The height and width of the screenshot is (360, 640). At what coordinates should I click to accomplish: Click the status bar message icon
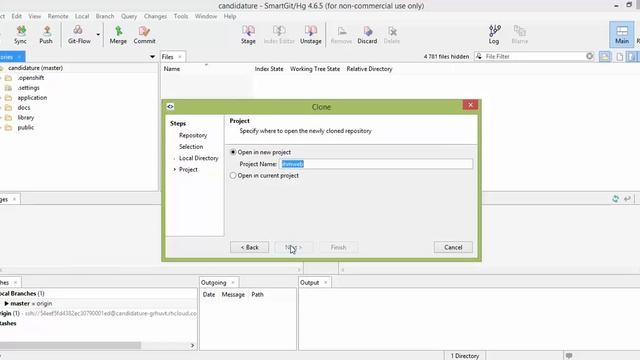(x=569, y=356)
